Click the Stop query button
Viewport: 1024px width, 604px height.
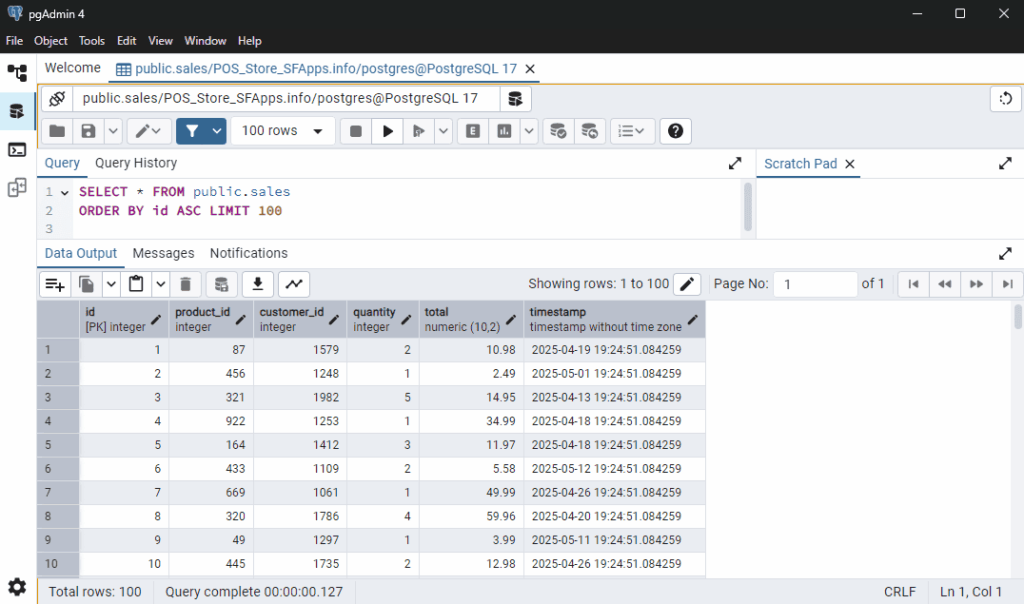tap(356, 131)
